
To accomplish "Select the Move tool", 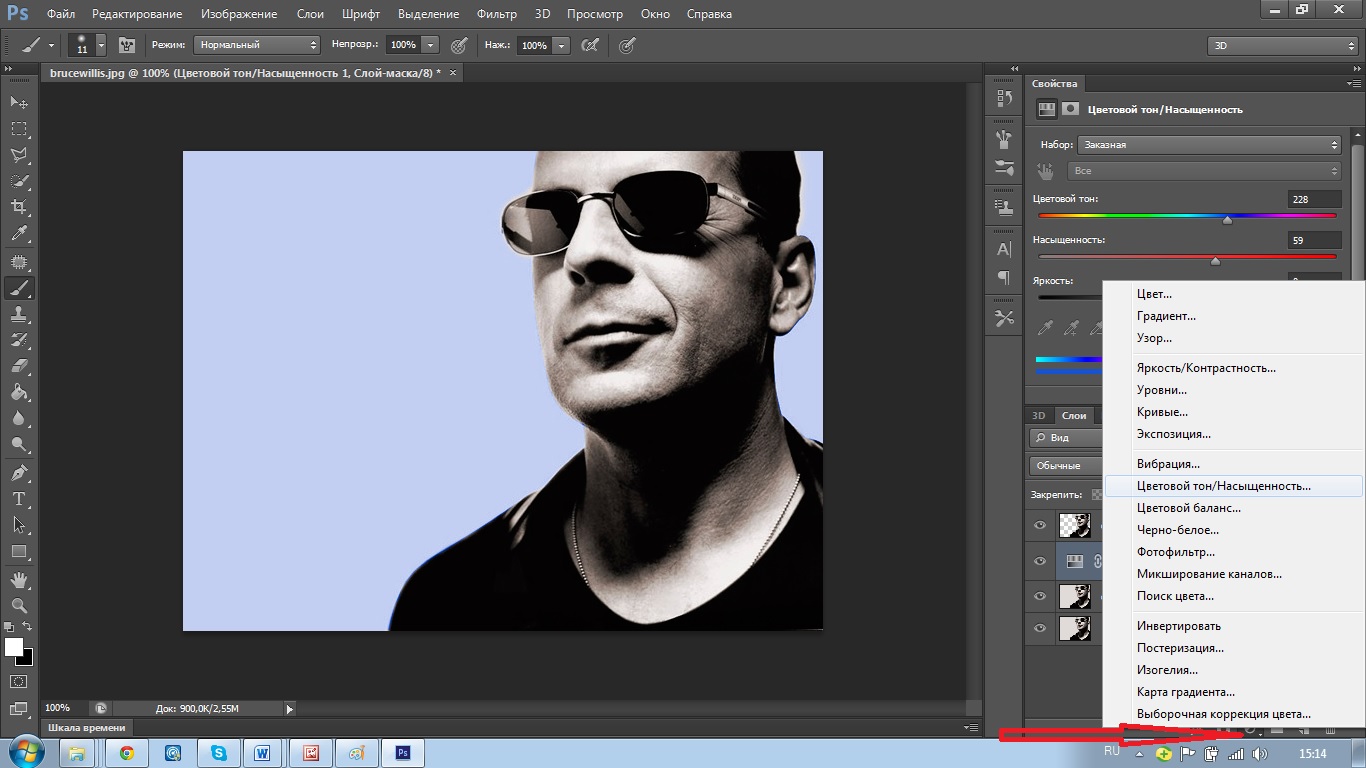I will coord(19,102).
